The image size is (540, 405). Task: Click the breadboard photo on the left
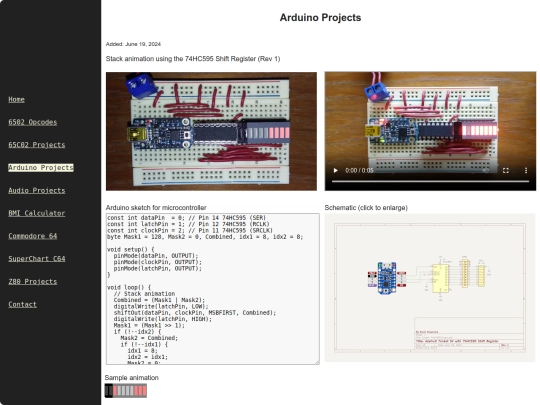211,131
